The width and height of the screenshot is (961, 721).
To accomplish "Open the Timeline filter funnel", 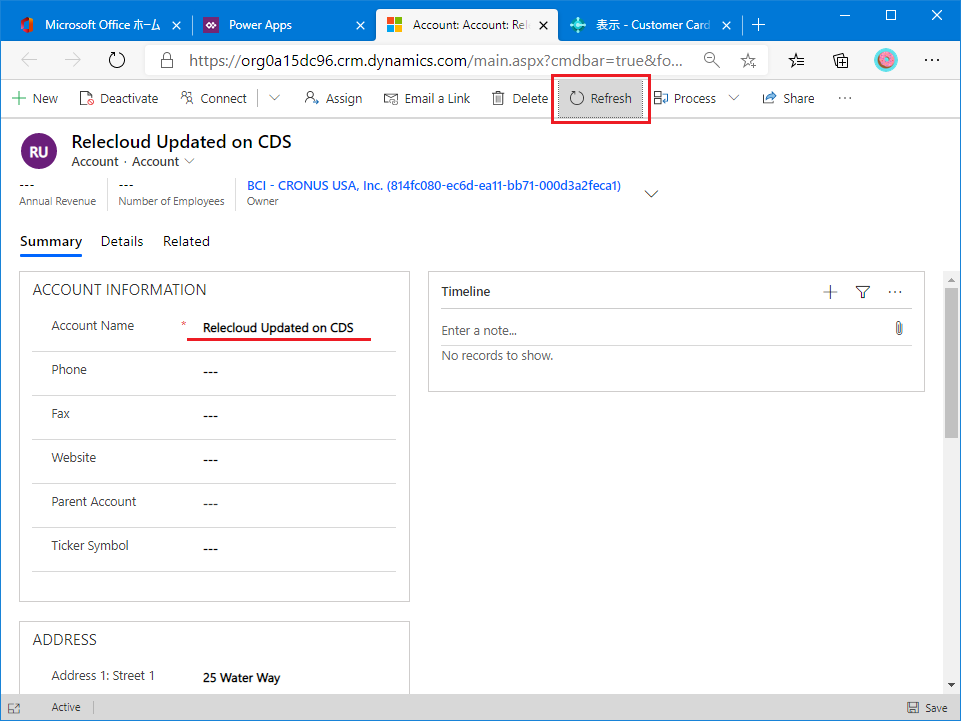I will click(863, 292).
